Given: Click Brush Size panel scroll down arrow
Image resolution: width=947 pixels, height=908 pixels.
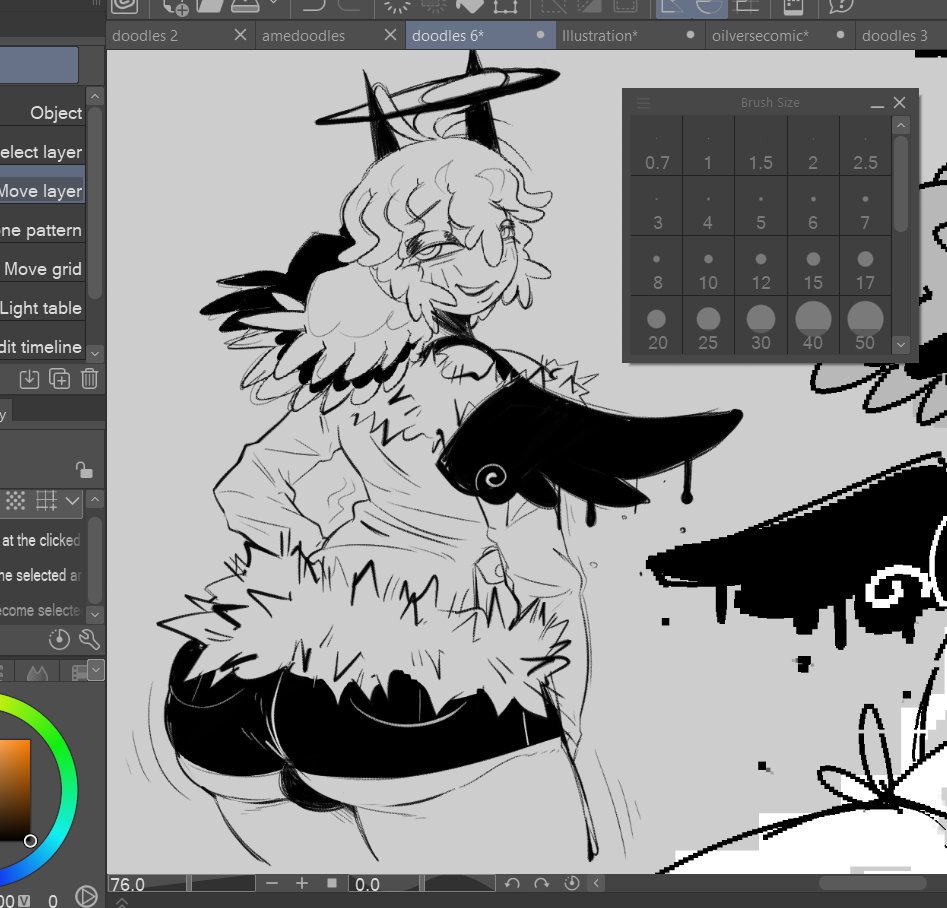Looking at the screenshot, I should (x=900, y=345).
